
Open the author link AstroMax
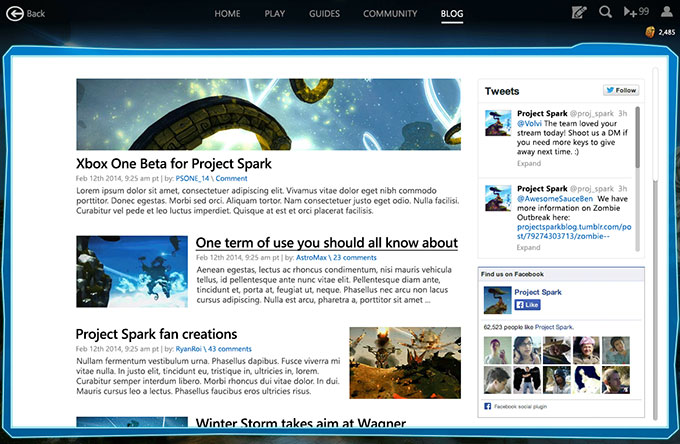pyautogui.click(x=311, y=258)
